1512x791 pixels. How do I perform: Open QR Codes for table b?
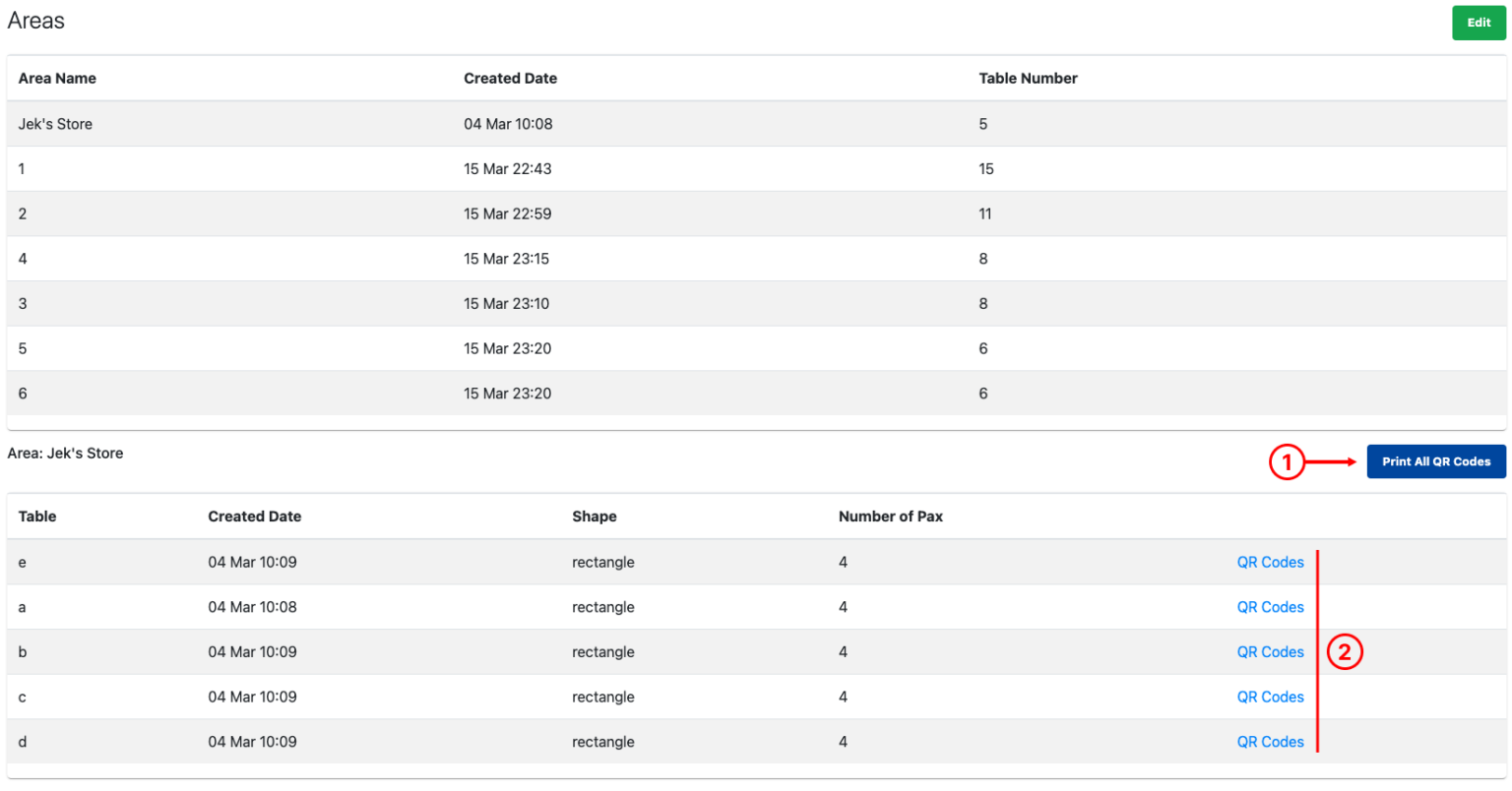[1270, 651]
